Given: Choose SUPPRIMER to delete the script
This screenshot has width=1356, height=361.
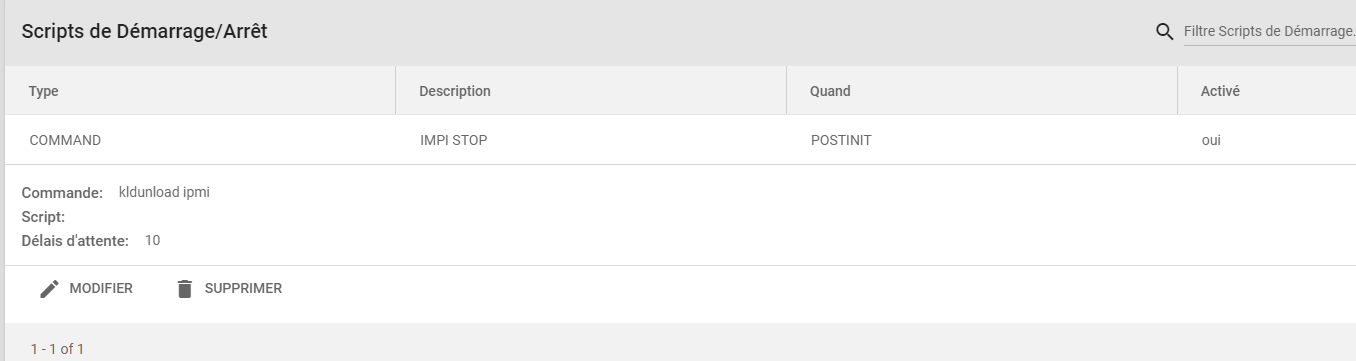Looking at the screenshot, I should point(229,289).
